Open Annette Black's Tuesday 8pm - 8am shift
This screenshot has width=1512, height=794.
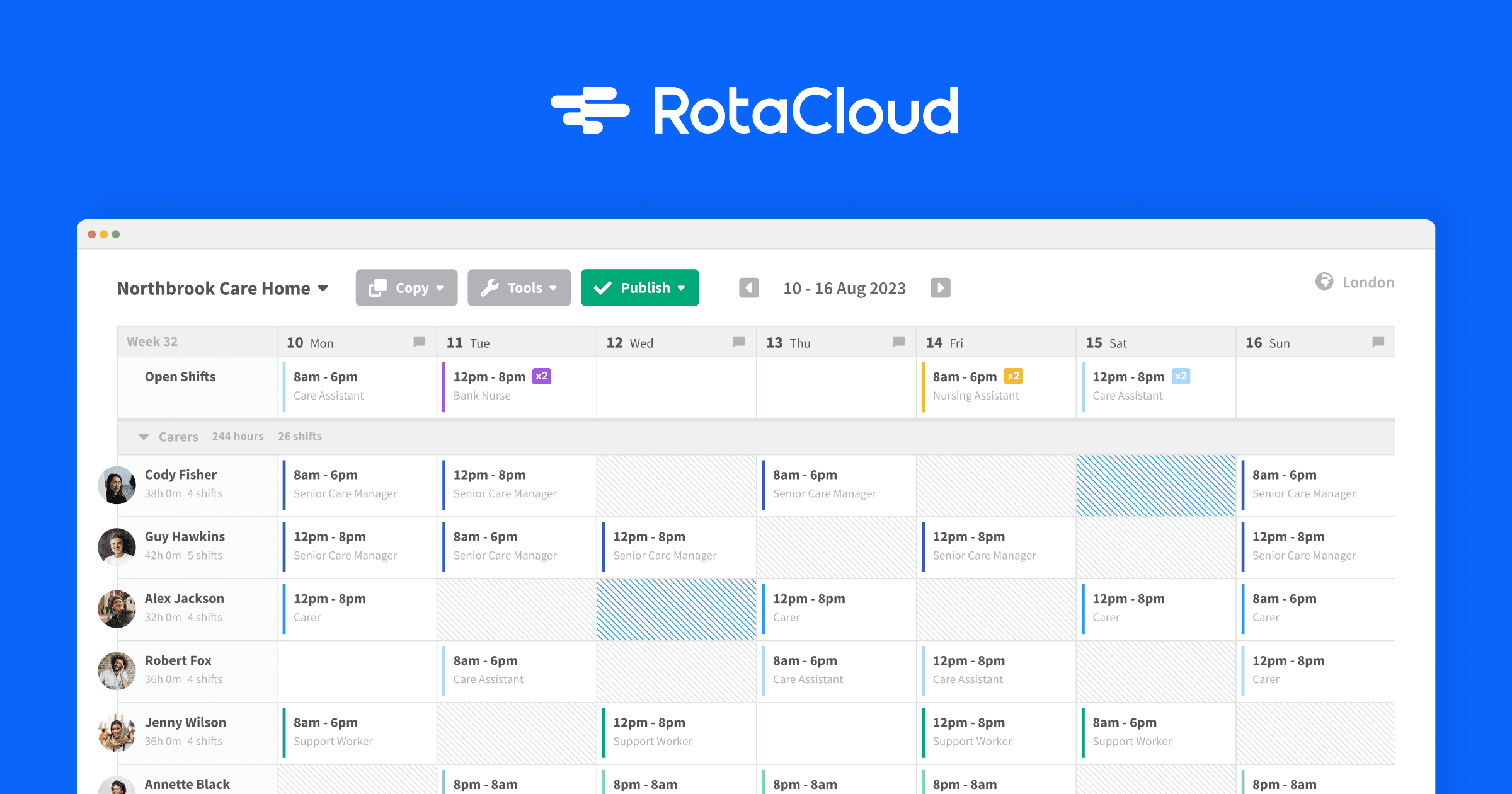pos(517,782)
